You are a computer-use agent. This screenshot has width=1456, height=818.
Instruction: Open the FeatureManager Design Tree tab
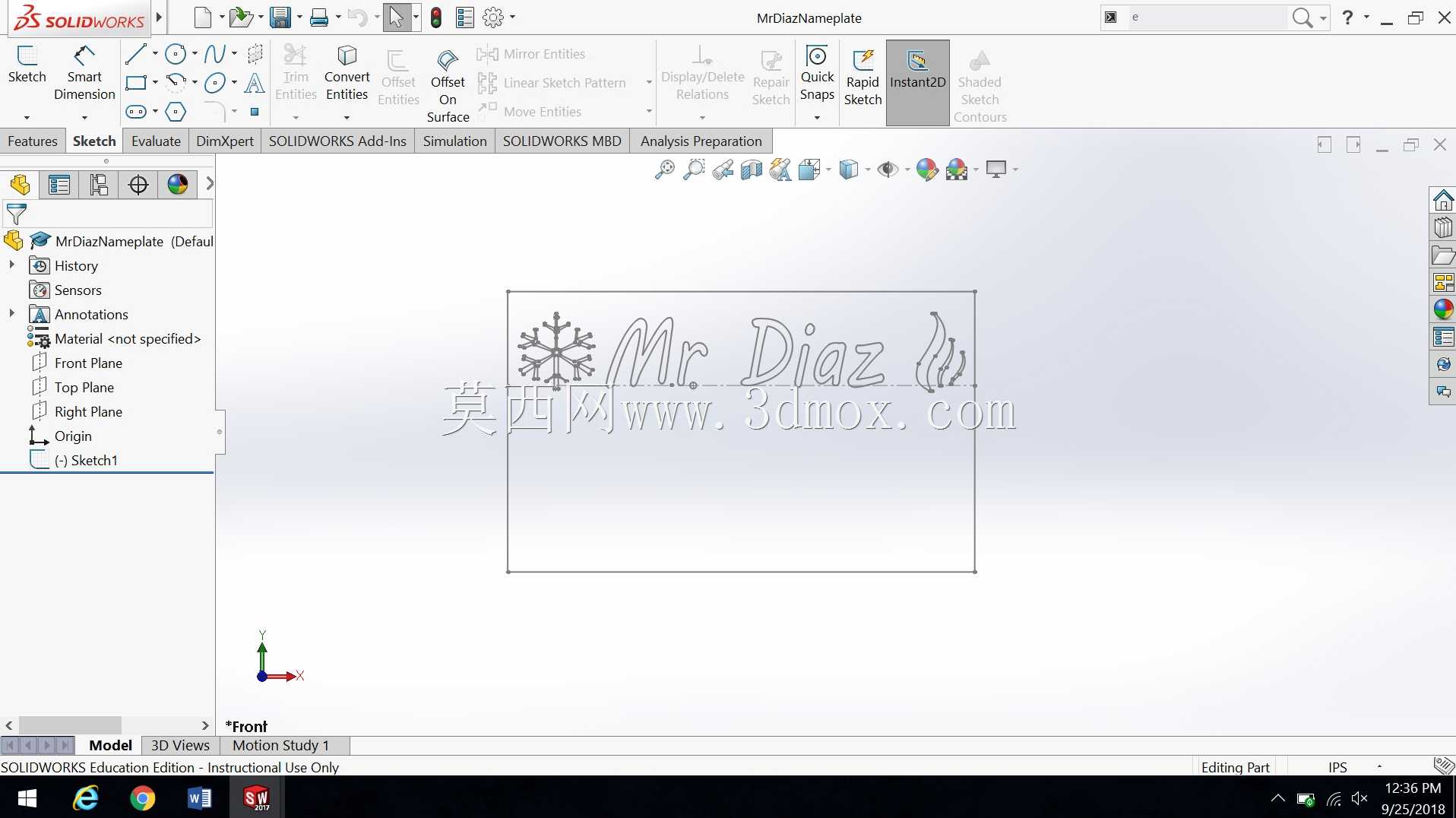pos(20,185)
